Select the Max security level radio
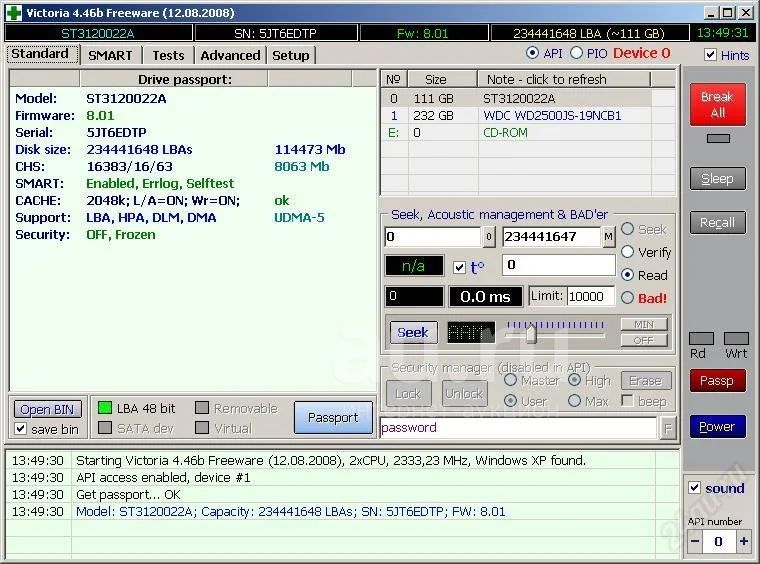 (x=574, y=401)
